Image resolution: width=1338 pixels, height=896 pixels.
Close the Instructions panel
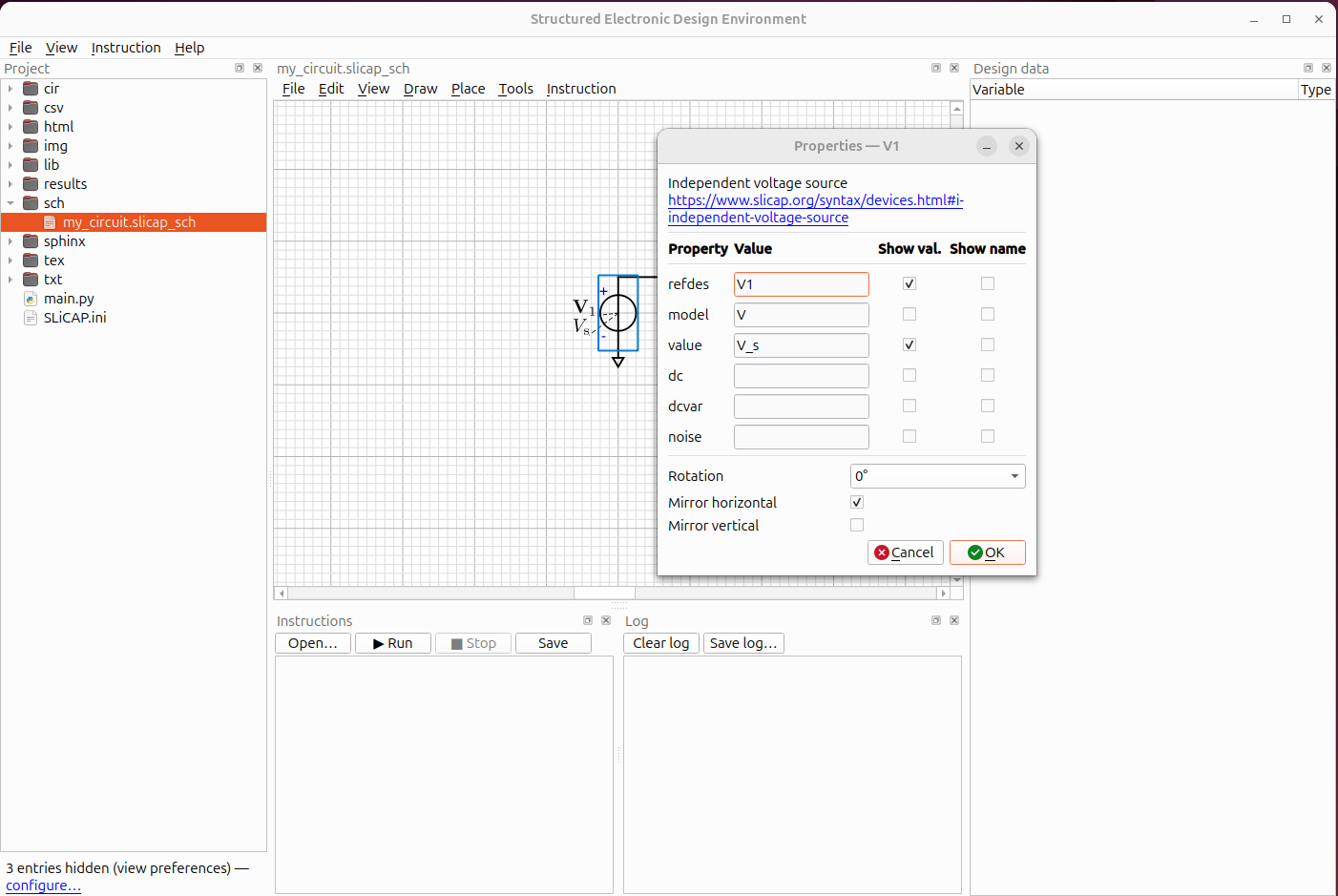[606, 620]
